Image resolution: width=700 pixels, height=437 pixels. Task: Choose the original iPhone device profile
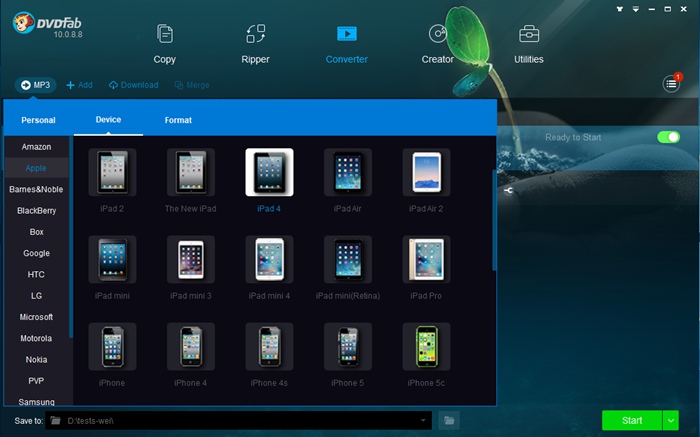[112, 346]
